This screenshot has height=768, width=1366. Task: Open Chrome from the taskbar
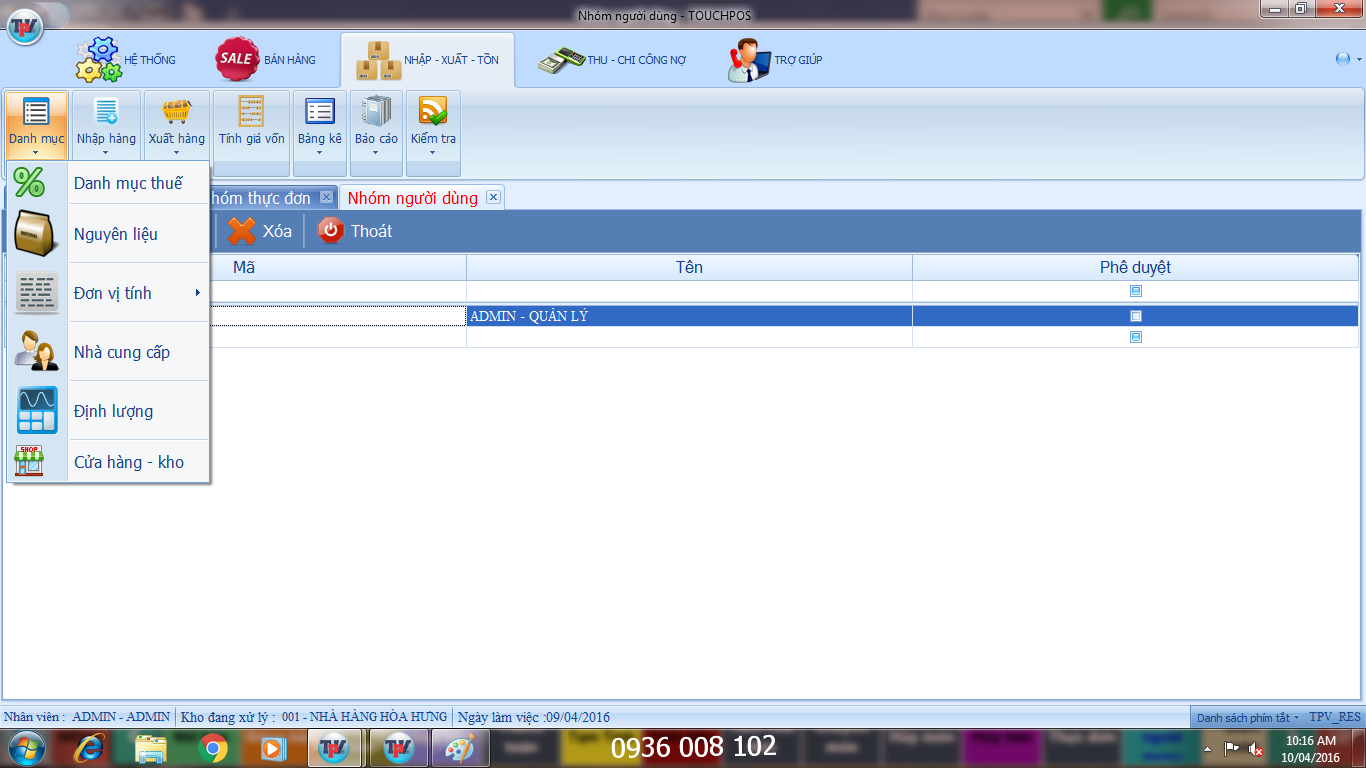click(x=212, y=747)
